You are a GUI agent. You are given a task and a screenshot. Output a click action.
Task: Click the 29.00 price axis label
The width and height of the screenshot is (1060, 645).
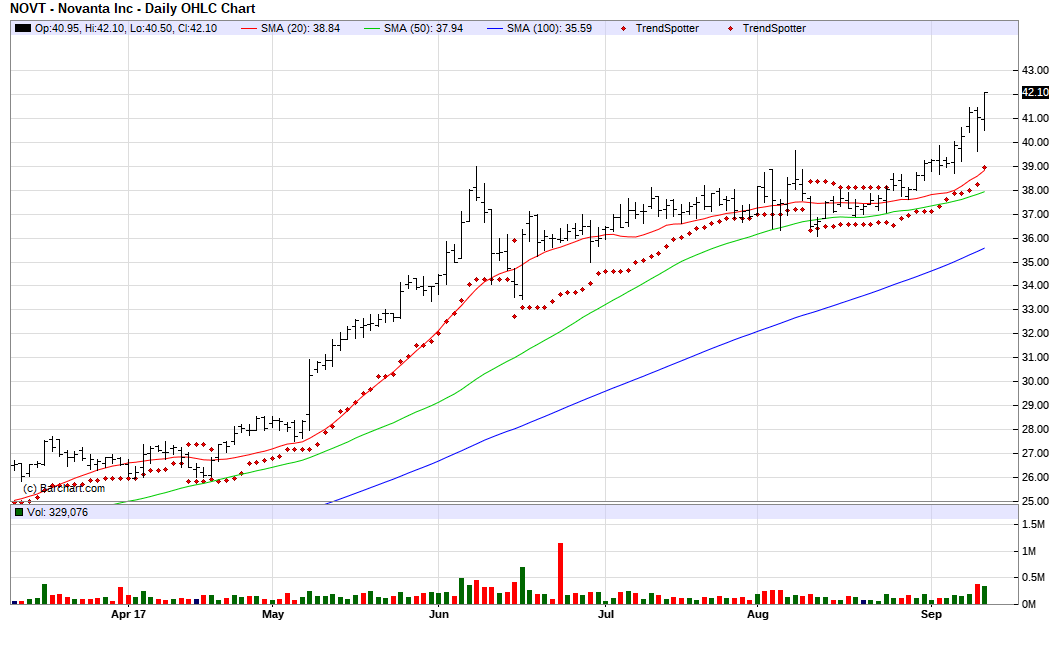[x=1035, y=406]
